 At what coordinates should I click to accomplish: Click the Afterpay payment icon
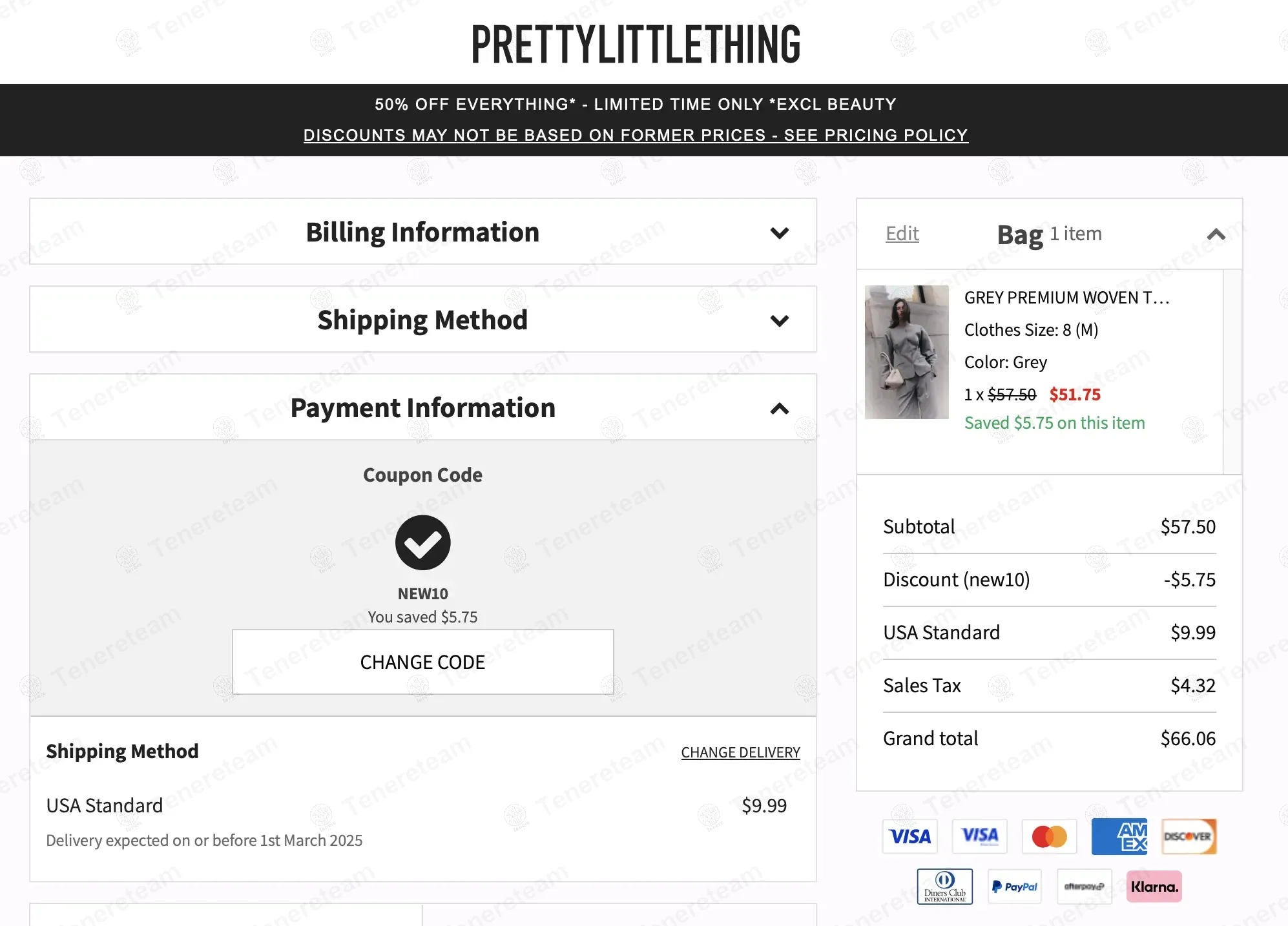click(x=1084, y=887)
